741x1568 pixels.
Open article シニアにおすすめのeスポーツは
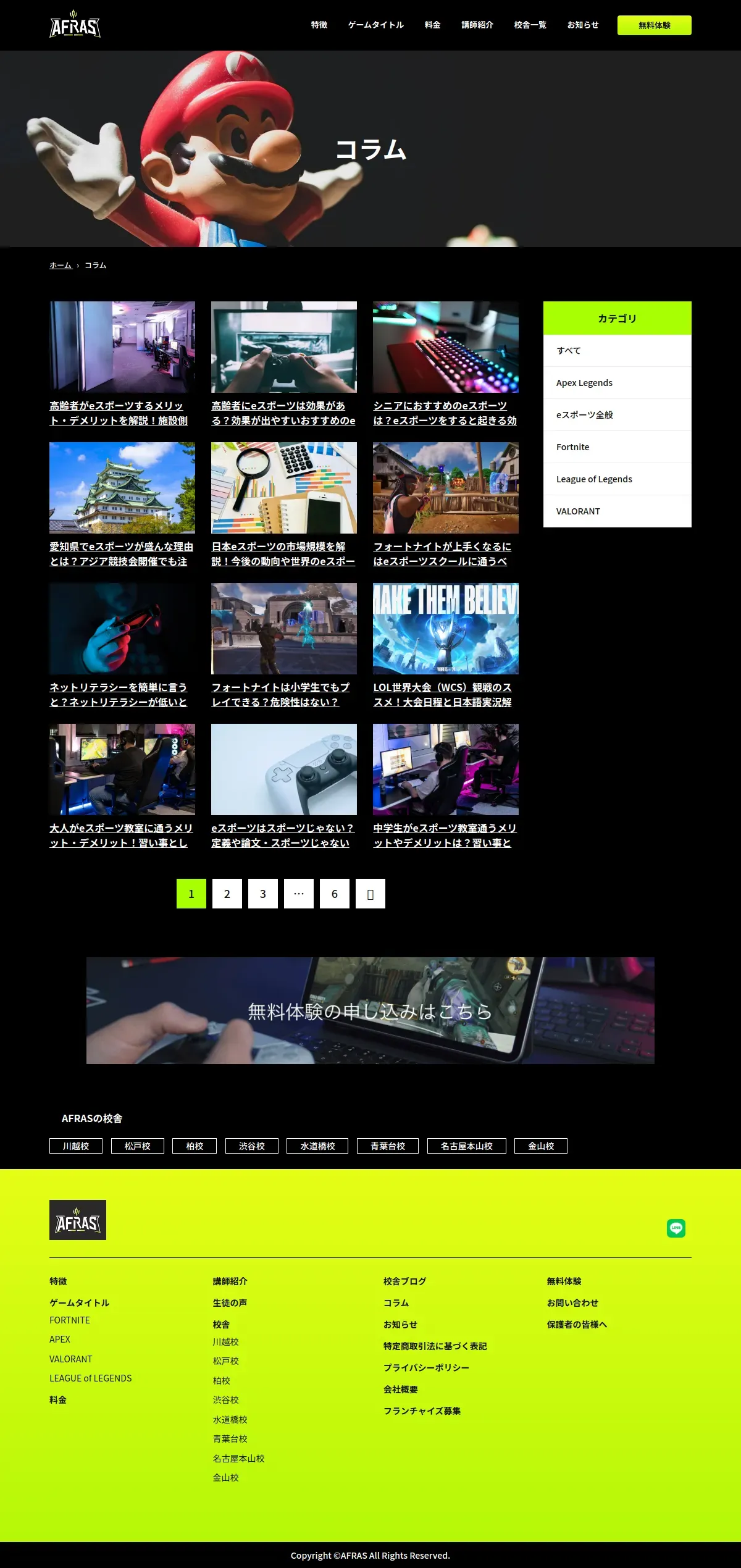coord(445,413)
